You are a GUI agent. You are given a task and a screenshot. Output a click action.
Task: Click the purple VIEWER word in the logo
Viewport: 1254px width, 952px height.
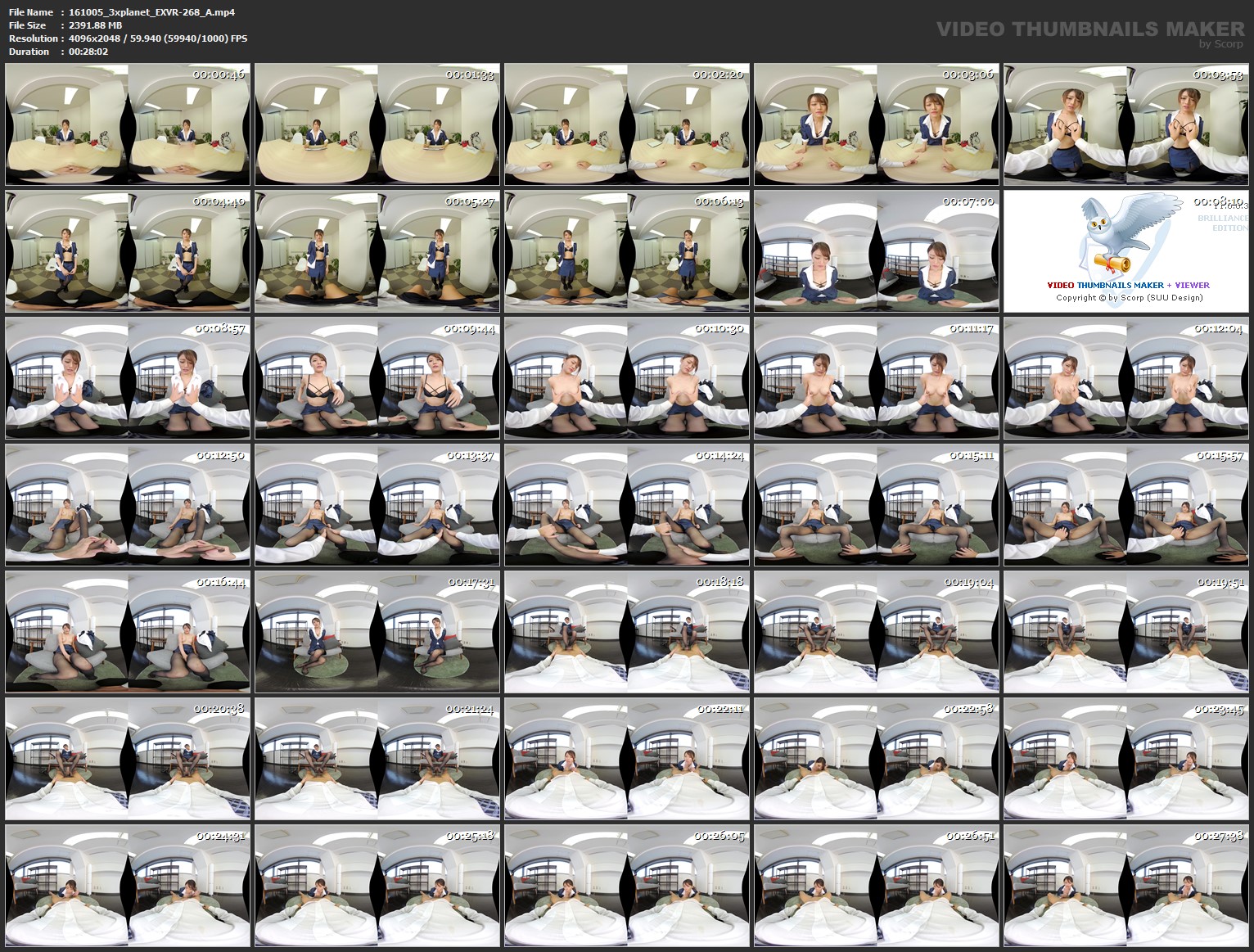(1193, 286)
